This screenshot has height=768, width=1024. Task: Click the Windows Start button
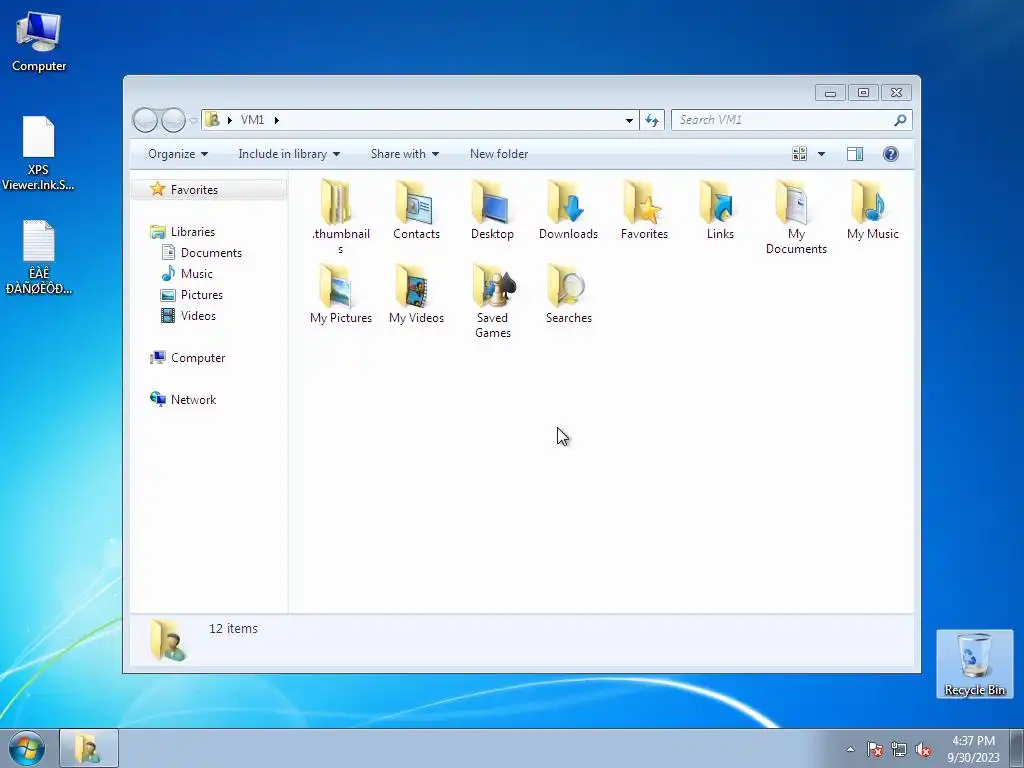(26, 748)
